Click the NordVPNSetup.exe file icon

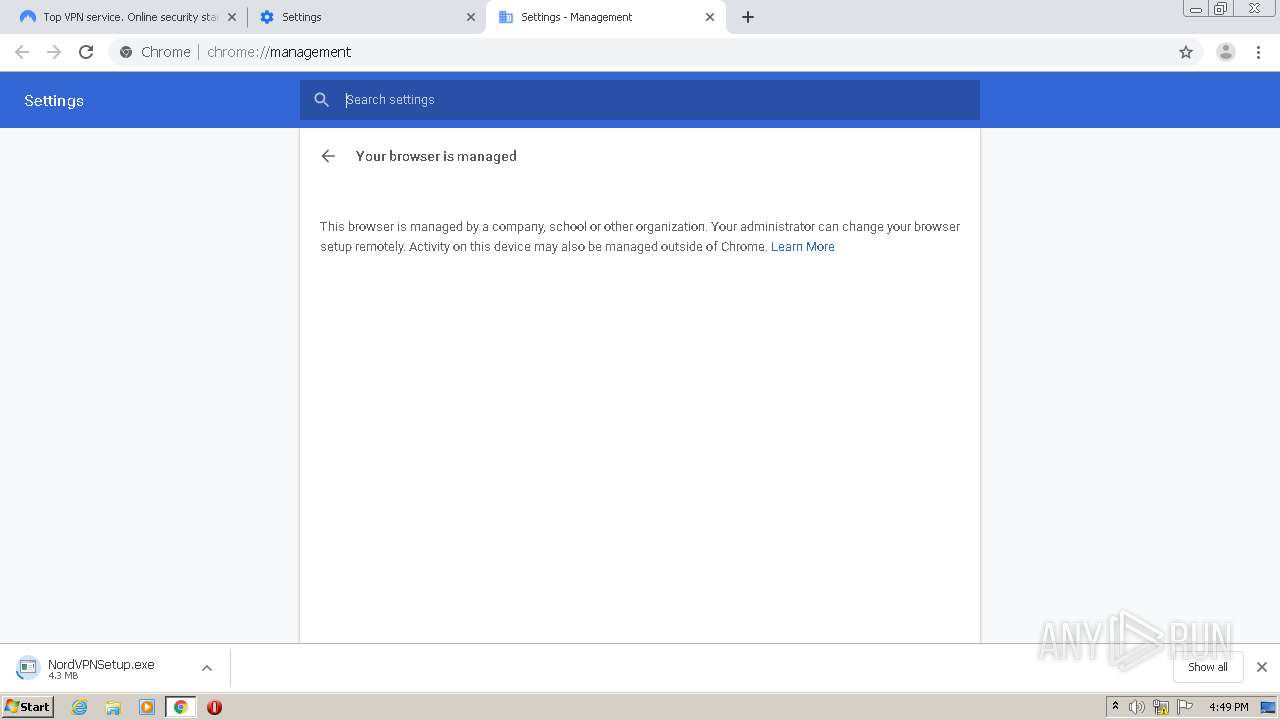[x=28, y=668]
